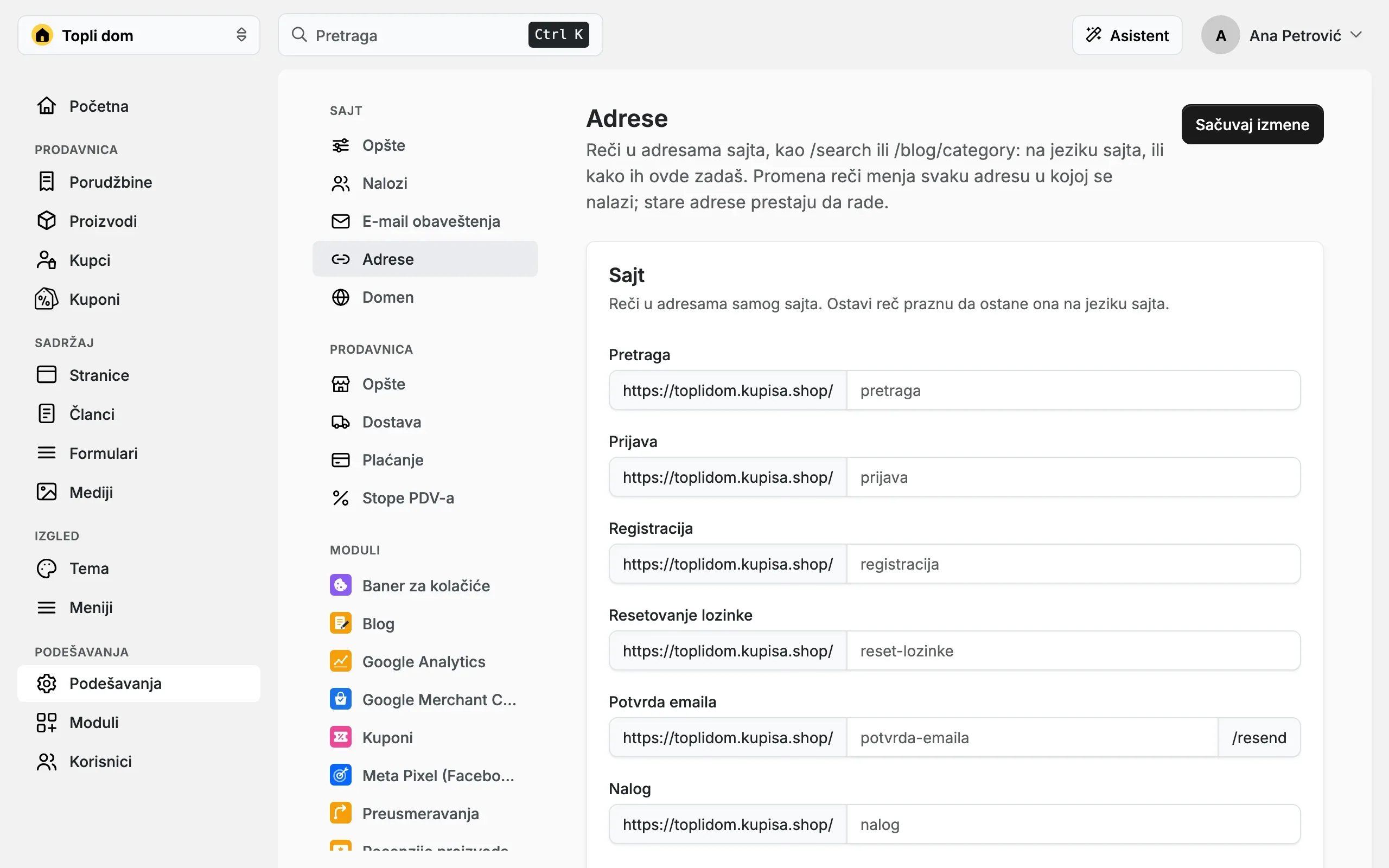Open Meta Pixel (Facebo... module
The height and width of the screenshot is (868, 1389).
click(x=425, y=775)
